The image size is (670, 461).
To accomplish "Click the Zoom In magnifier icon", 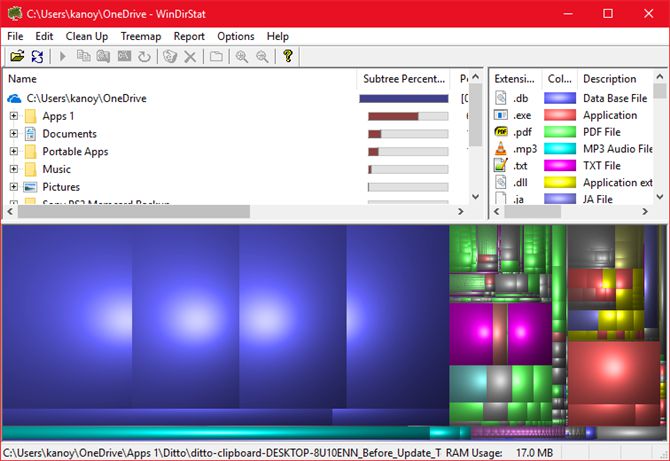I will 242,57.
